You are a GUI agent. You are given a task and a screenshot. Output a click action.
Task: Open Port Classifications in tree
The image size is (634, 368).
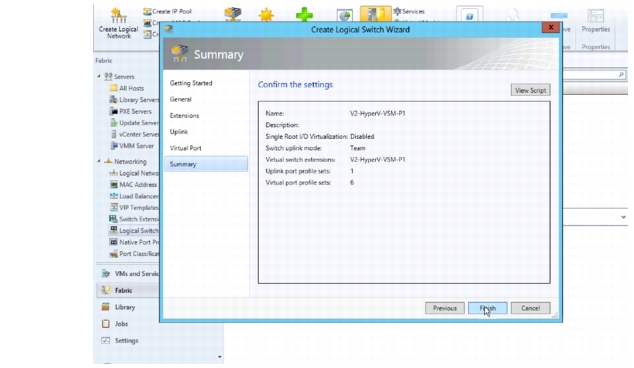[134, 254]
